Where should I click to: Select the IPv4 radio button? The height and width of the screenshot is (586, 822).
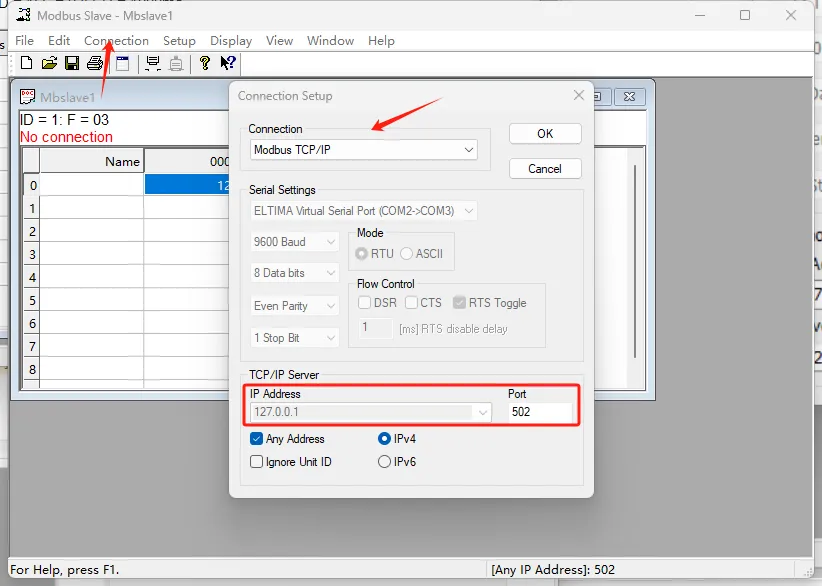[384, 439]
